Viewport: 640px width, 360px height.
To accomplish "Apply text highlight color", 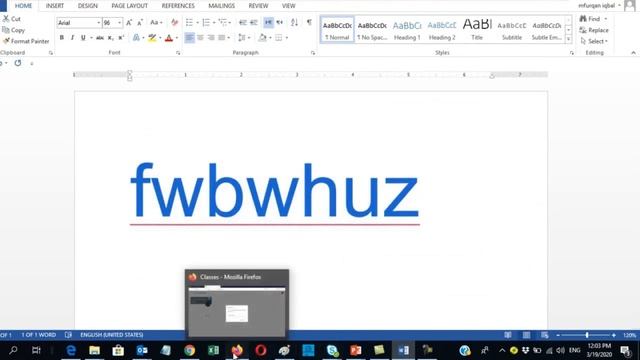I will [x=152, y=38].
